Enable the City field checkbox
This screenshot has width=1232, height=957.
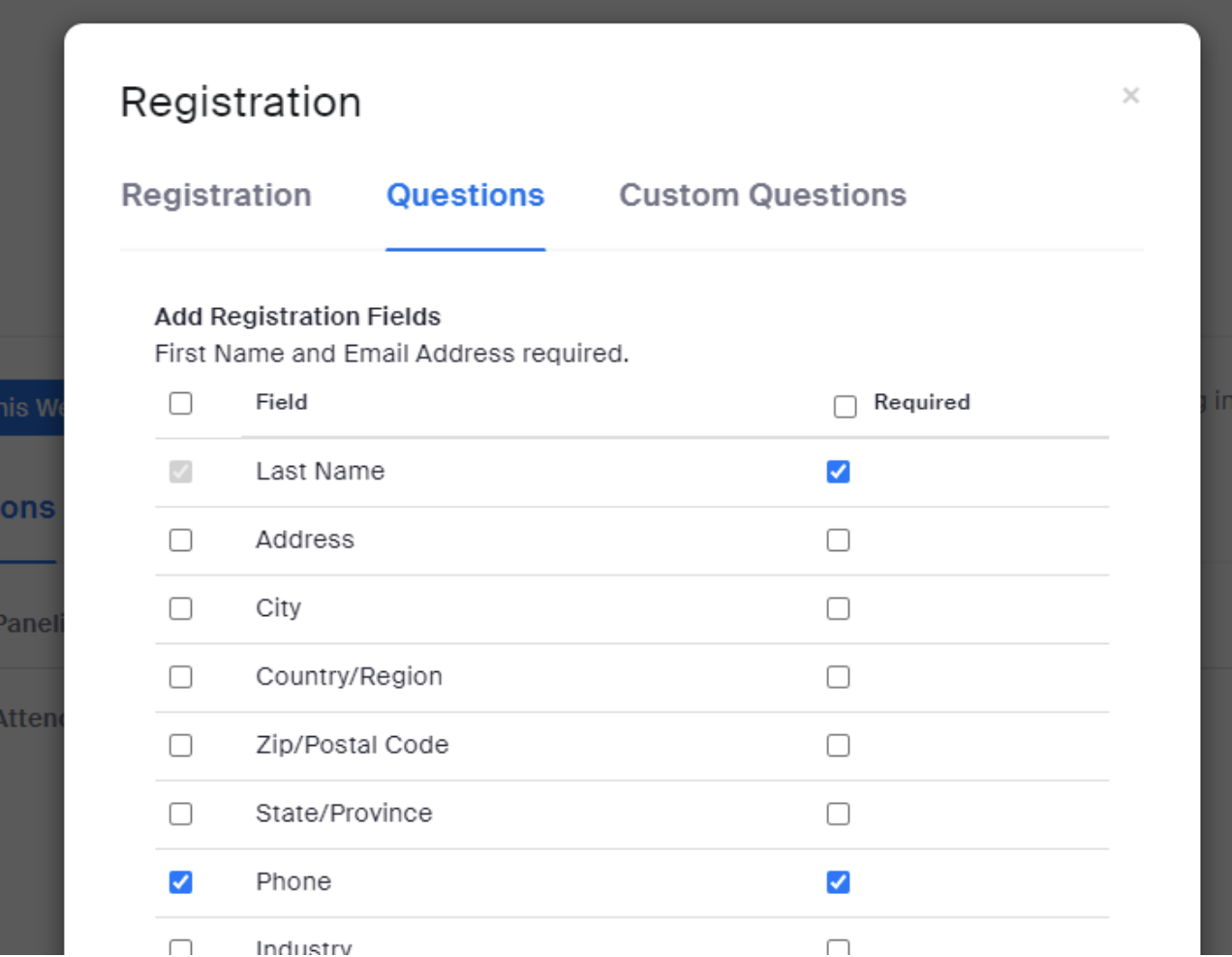click(181, 608)
